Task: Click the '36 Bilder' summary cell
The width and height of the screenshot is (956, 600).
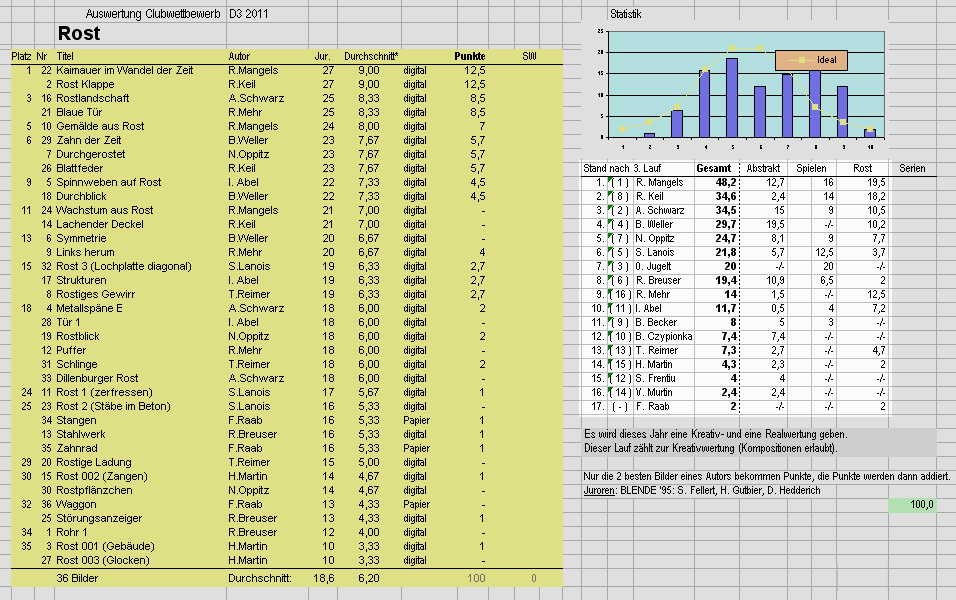Action: pyautogui.click(x=77, y=579)
